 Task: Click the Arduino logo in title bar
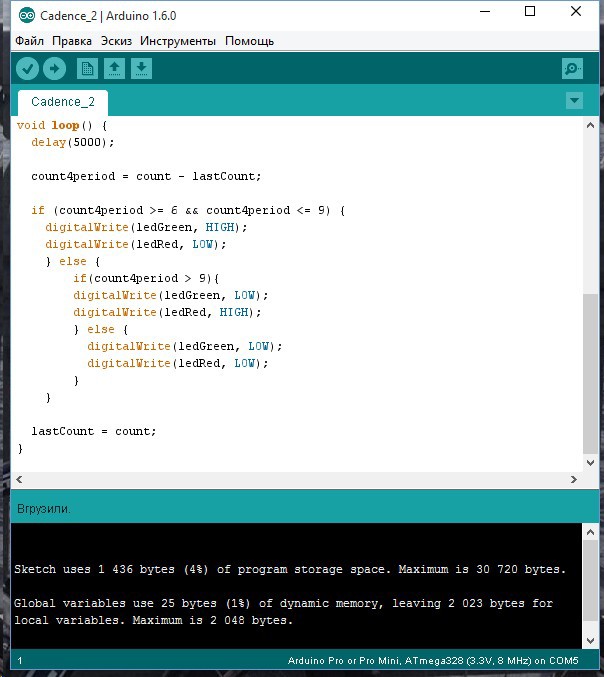(x=27, y=16)
